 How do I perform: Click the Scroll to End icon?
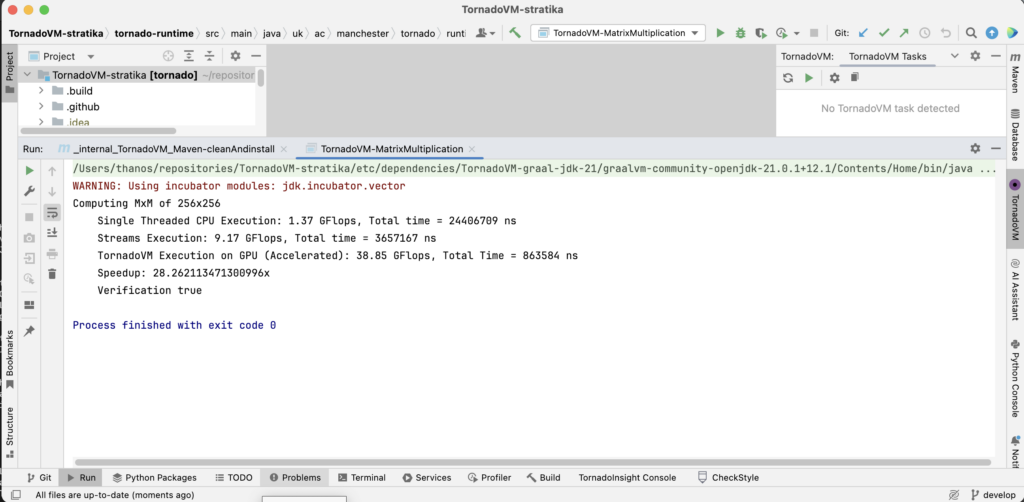(x=52, y=232)
